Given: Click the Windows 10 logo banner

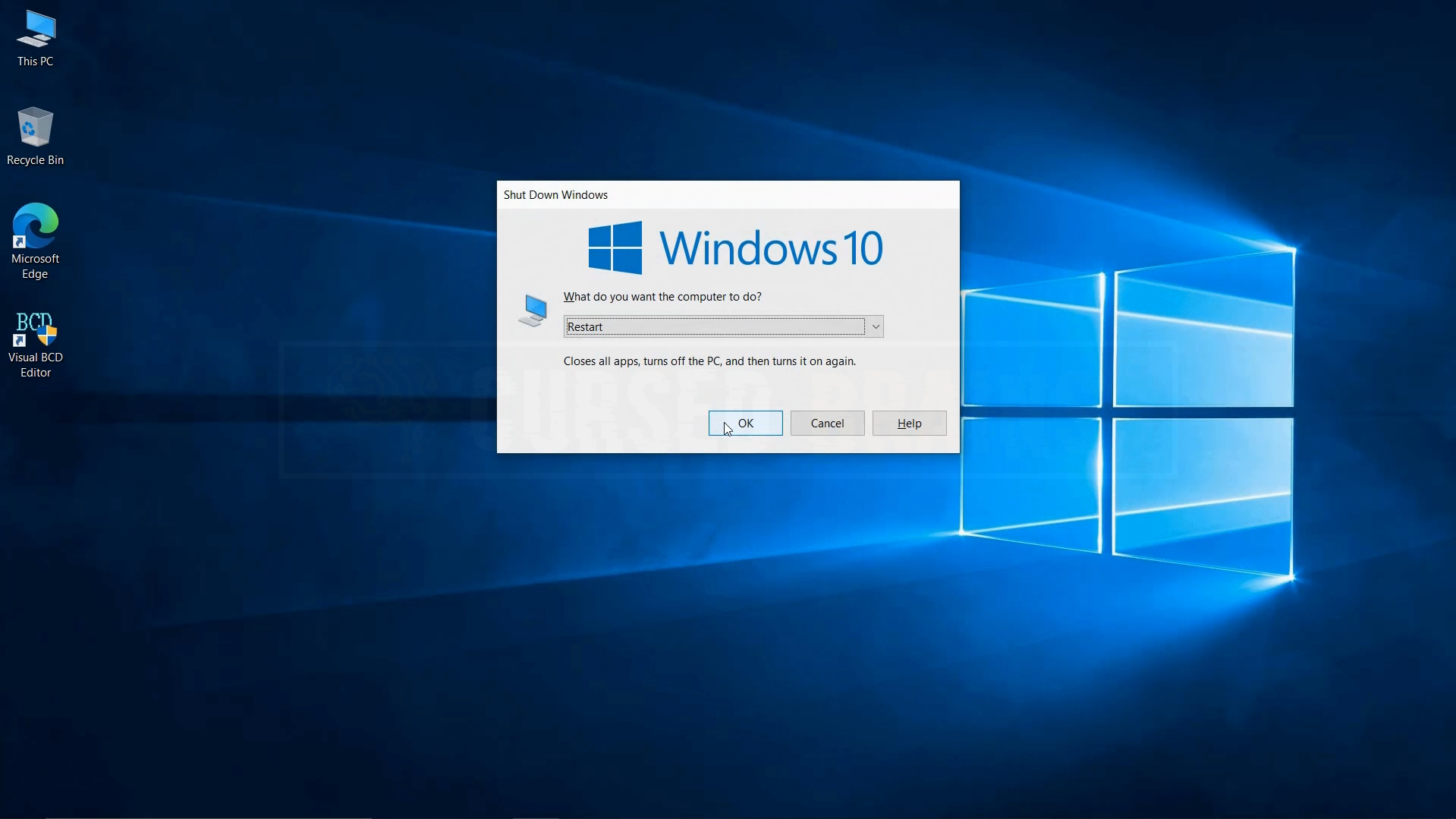Looking at the screenshot, I should 735,248.
